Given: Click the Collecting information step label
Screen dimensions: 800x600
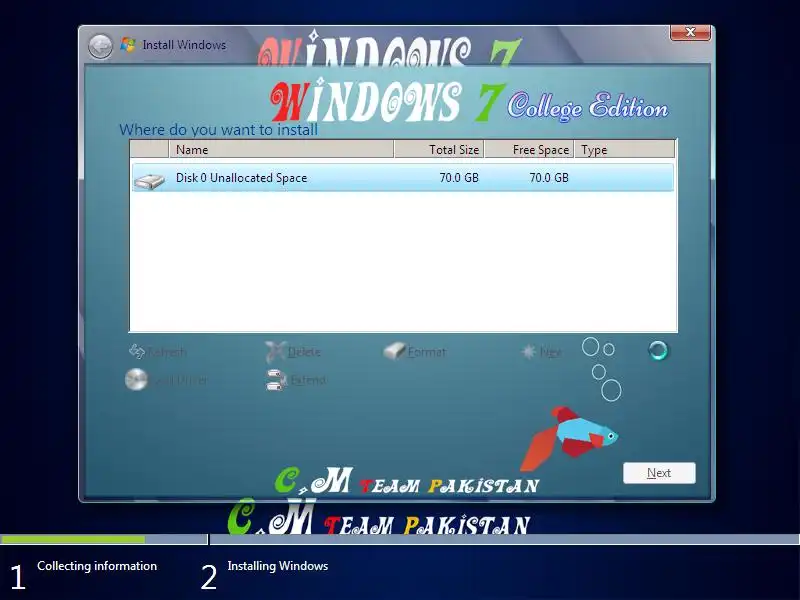Looking at the screenshot, I should pyautogui.click(x=97, y=566).
